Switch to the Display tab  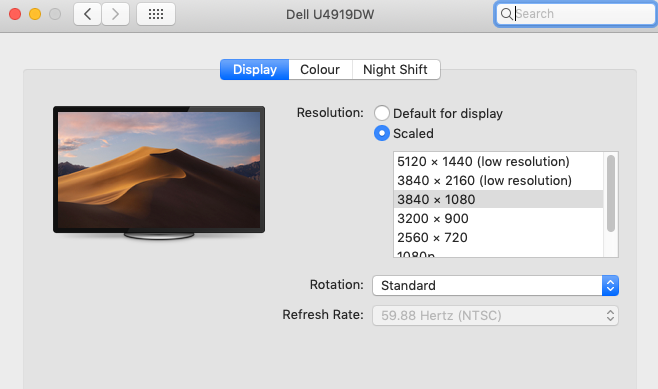click(255, 69)
